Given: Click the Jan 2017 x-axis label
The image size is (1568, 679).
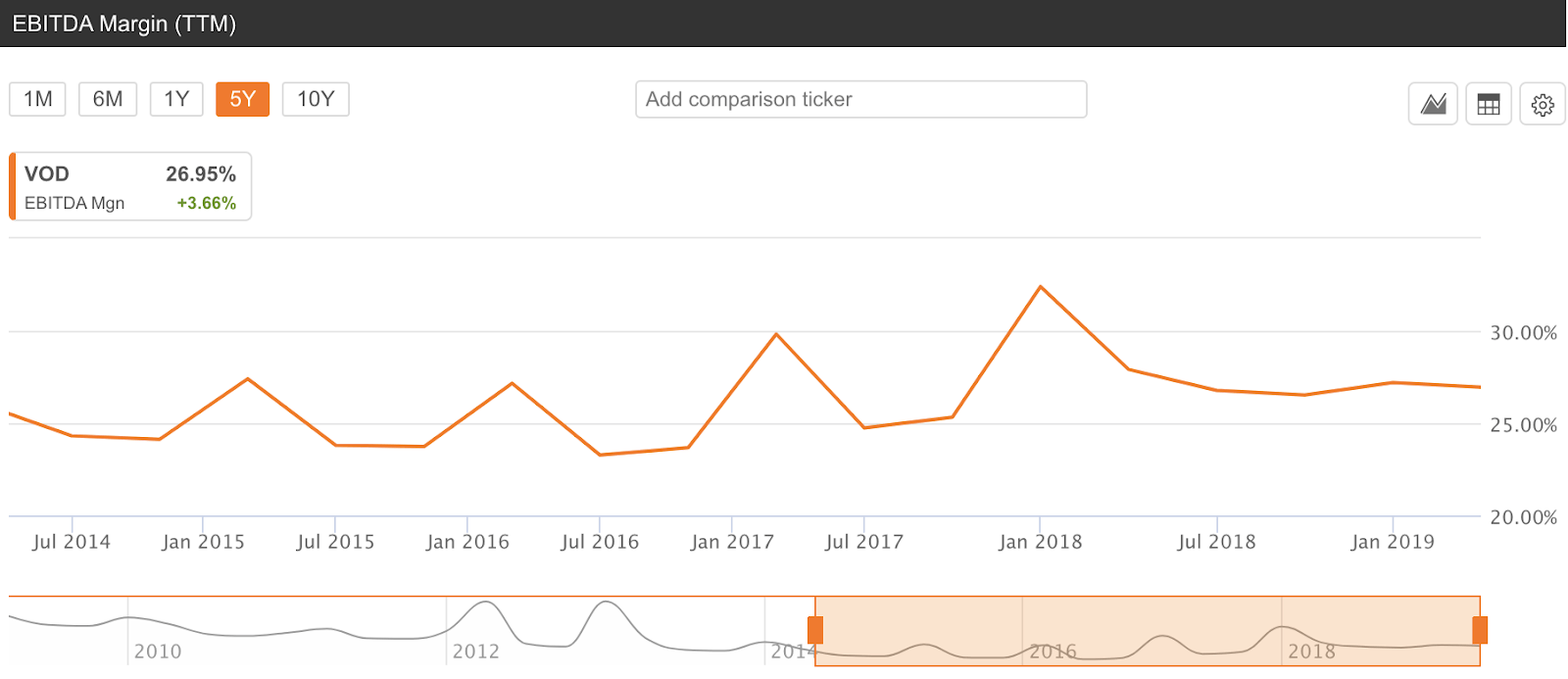Looking at the screenshot, I should (x=732, y=542).
